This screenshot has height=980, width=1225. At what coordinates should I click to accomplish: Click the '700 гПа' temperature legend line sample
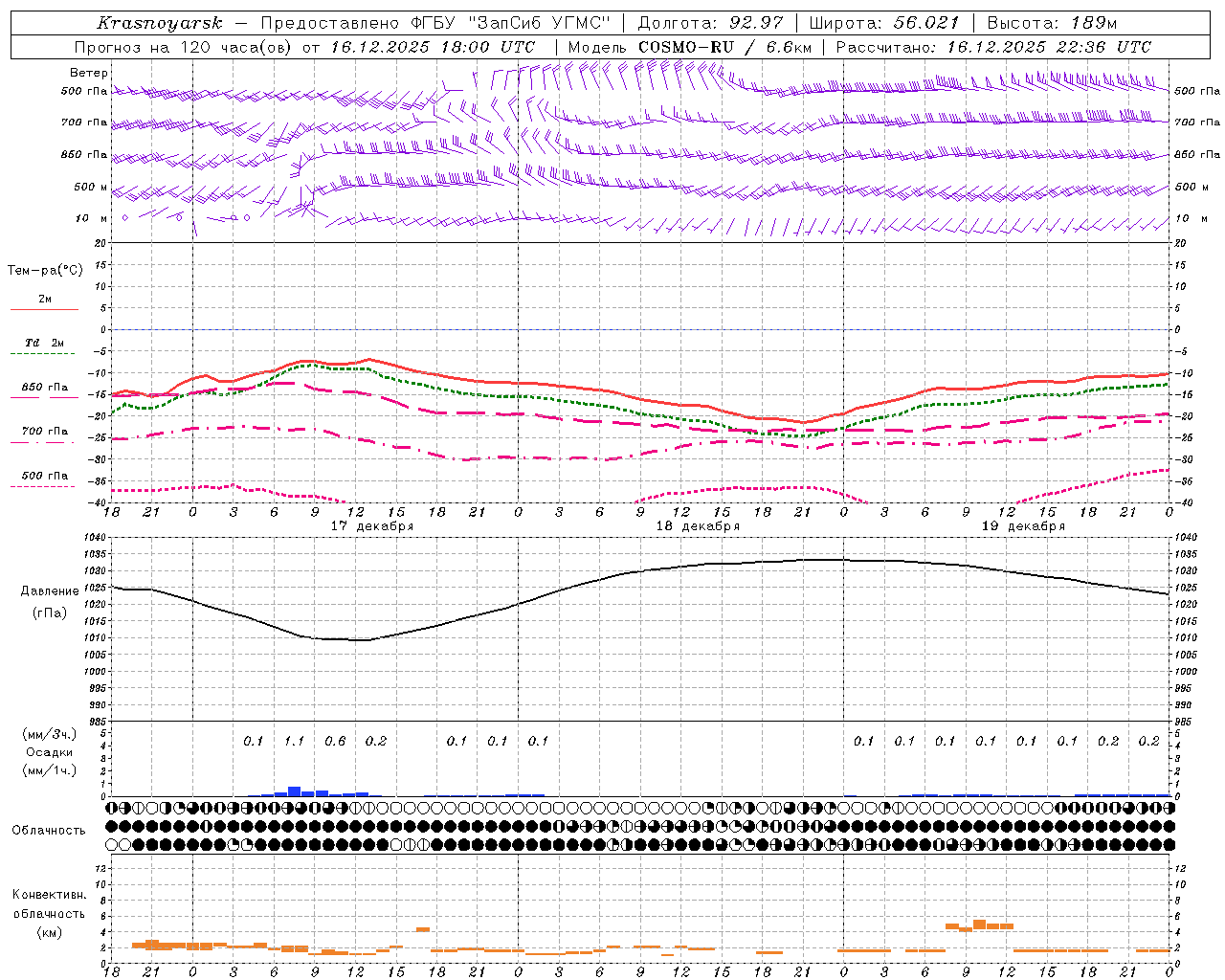44,443
